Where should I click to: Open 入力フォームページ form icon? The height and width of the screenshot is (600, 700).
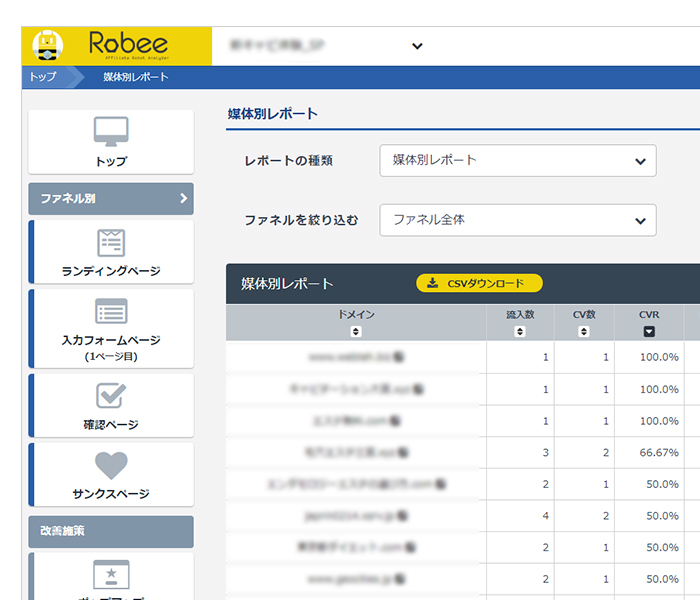[111, 311]
